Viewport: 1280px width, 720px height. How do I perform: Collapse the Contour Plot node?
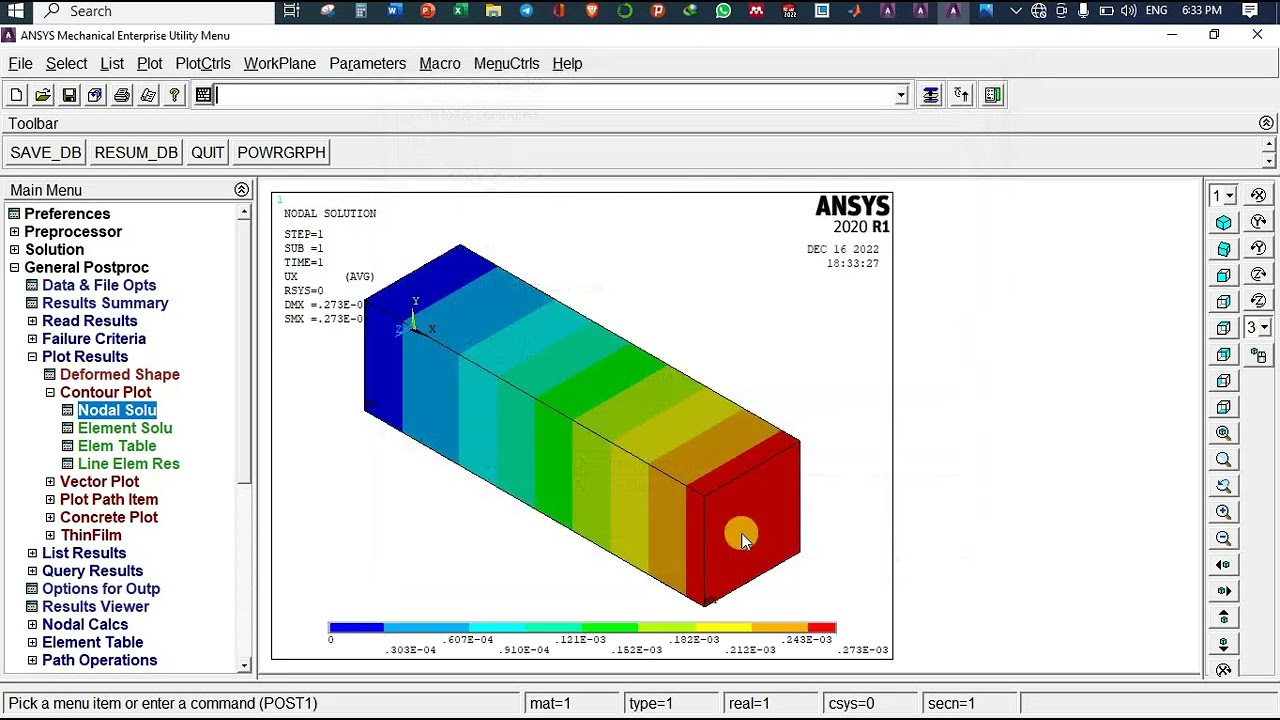[50, 393]
